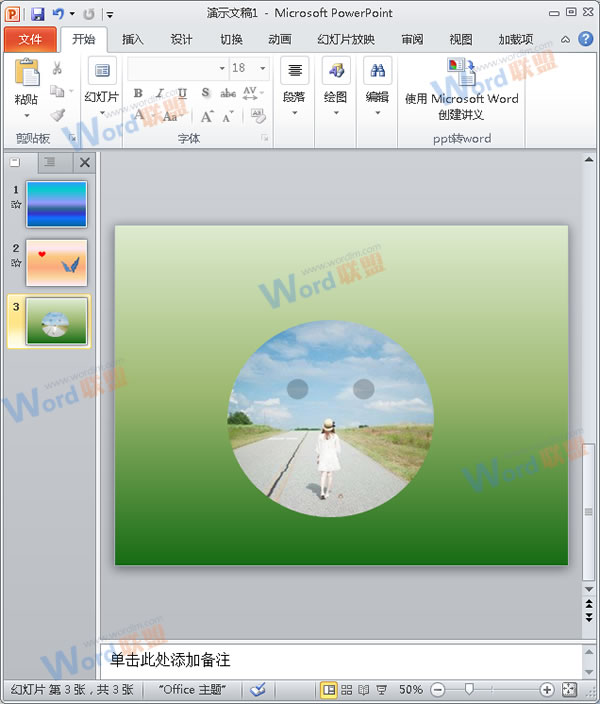Open Customize Quick Access Toolbar arrow

(x=110, y=15)
